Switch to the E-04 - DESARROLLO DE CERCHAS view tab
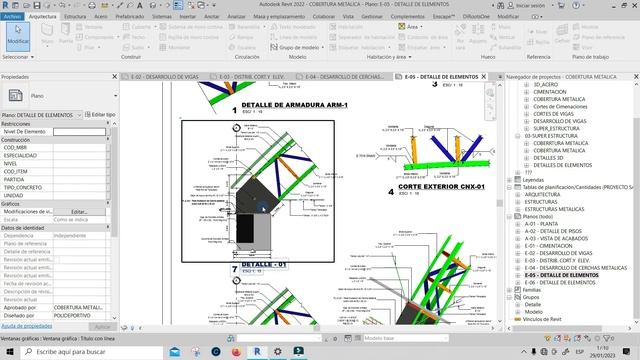 tap(340, 77)
